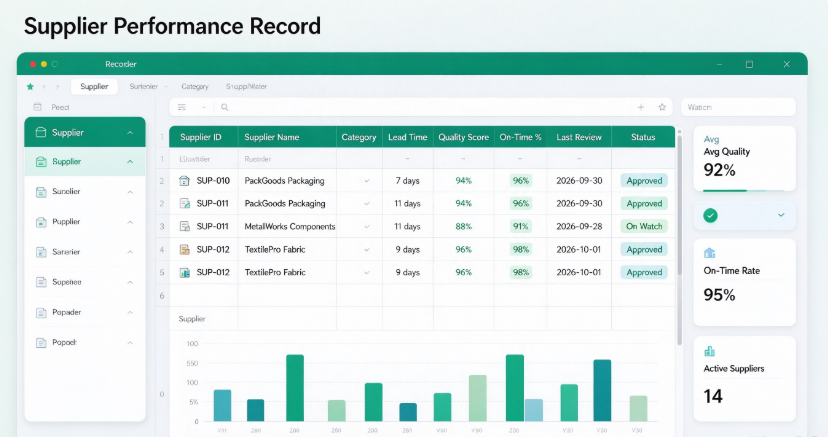The width and height of the screenshot is (828, 437).
Task: Open category dropdown in table row 4
Action: pyautogui.click(x=366, y=250)
